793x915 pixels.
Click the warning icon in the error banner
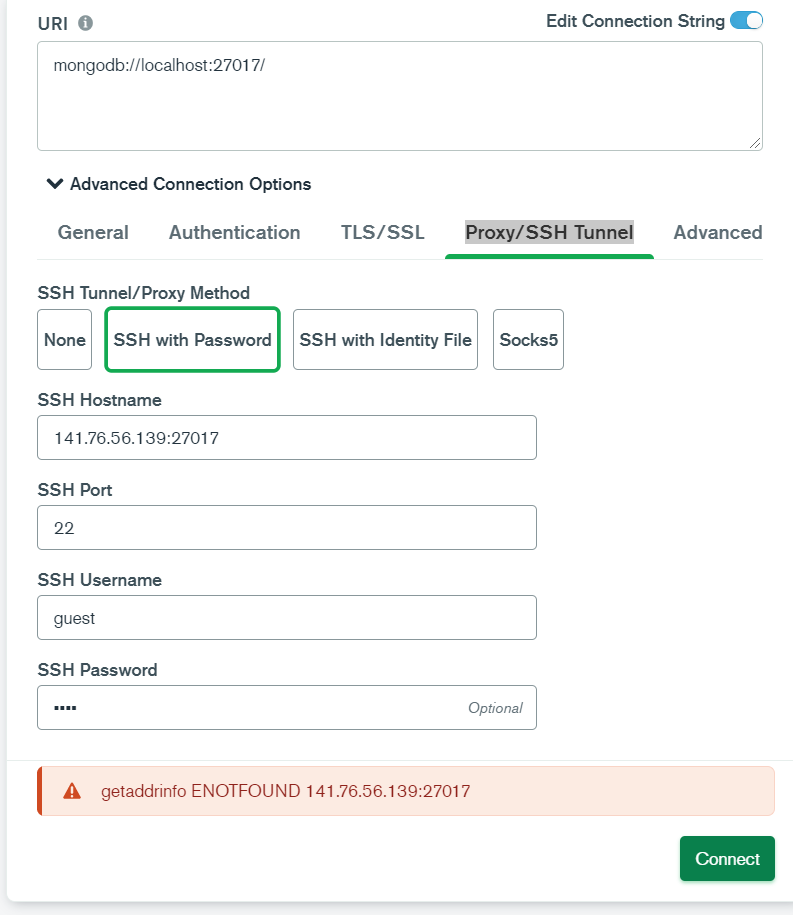pos(72,791)
